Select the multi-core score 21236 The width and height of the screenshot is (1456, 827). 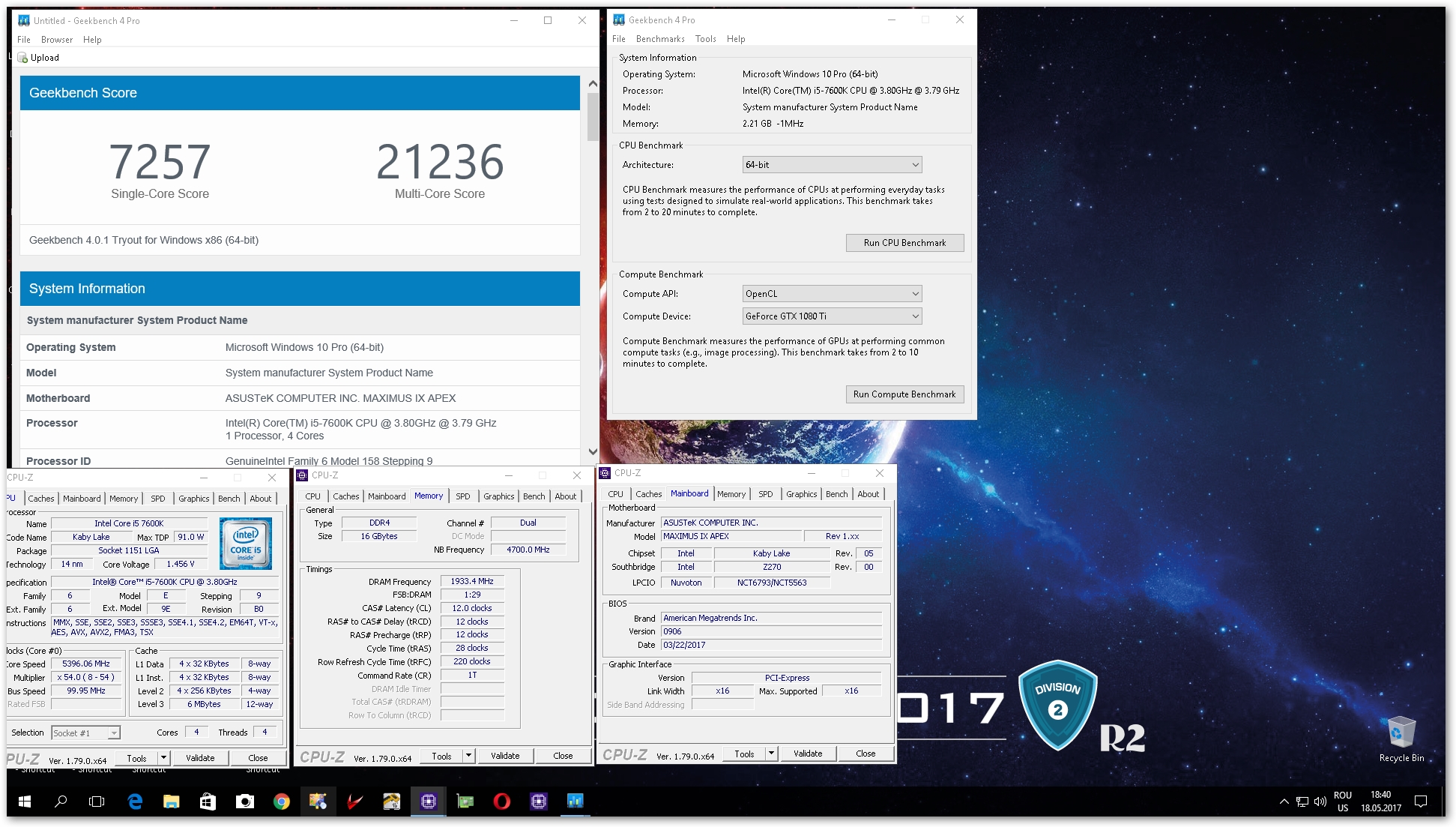(x=440, y=162)
